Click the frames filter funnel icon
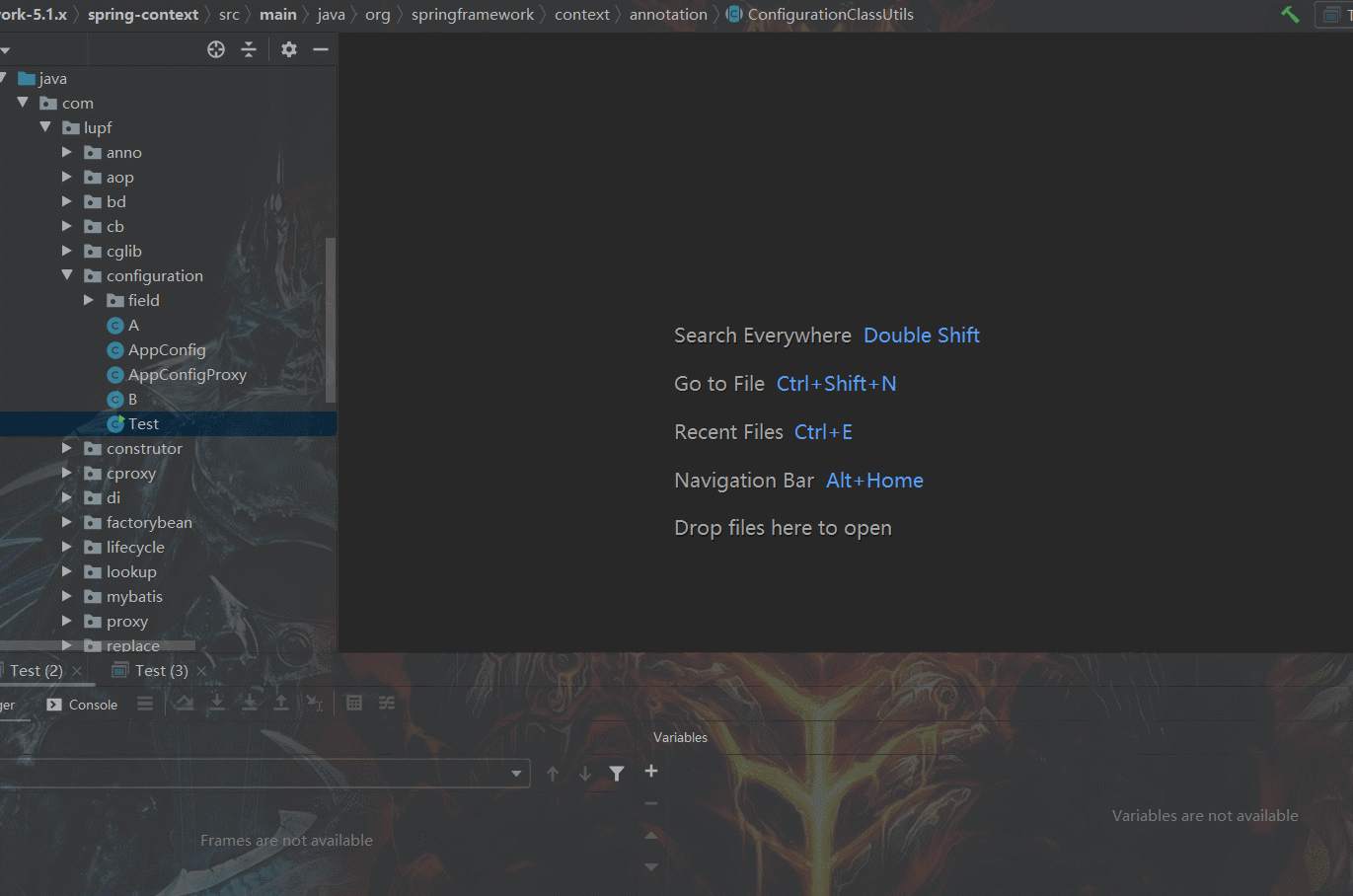 tap(617, 774)
